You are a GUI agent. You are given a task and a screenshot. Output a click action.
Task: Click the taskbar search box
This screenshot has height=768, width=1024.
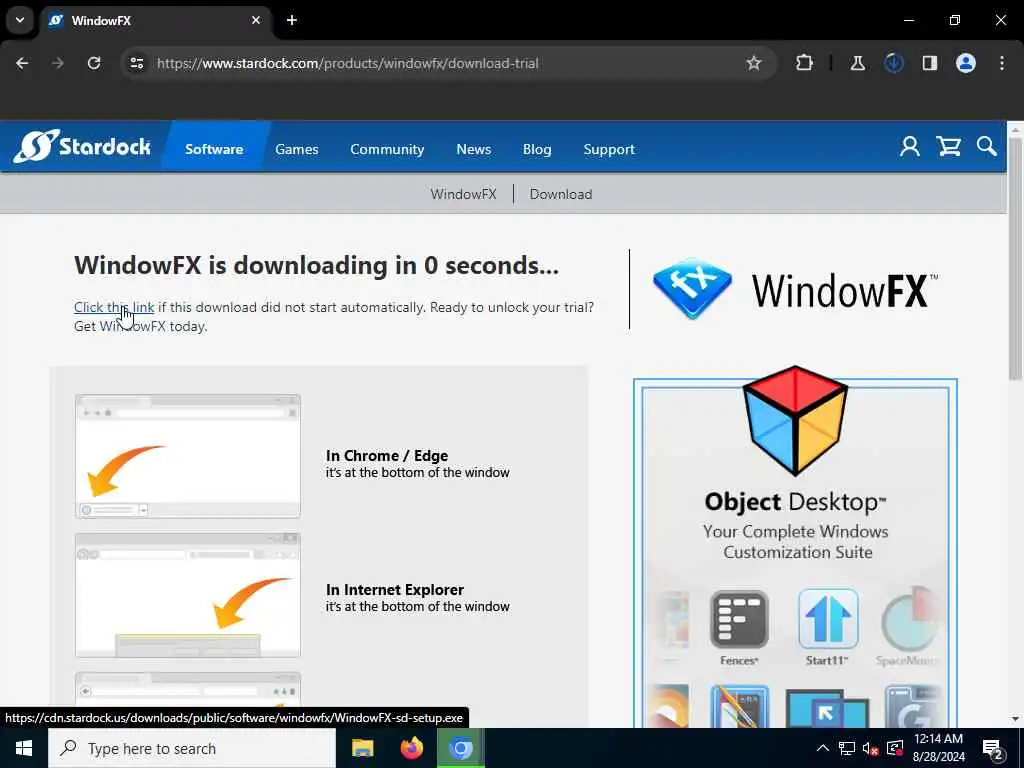[x=192, y=748]
